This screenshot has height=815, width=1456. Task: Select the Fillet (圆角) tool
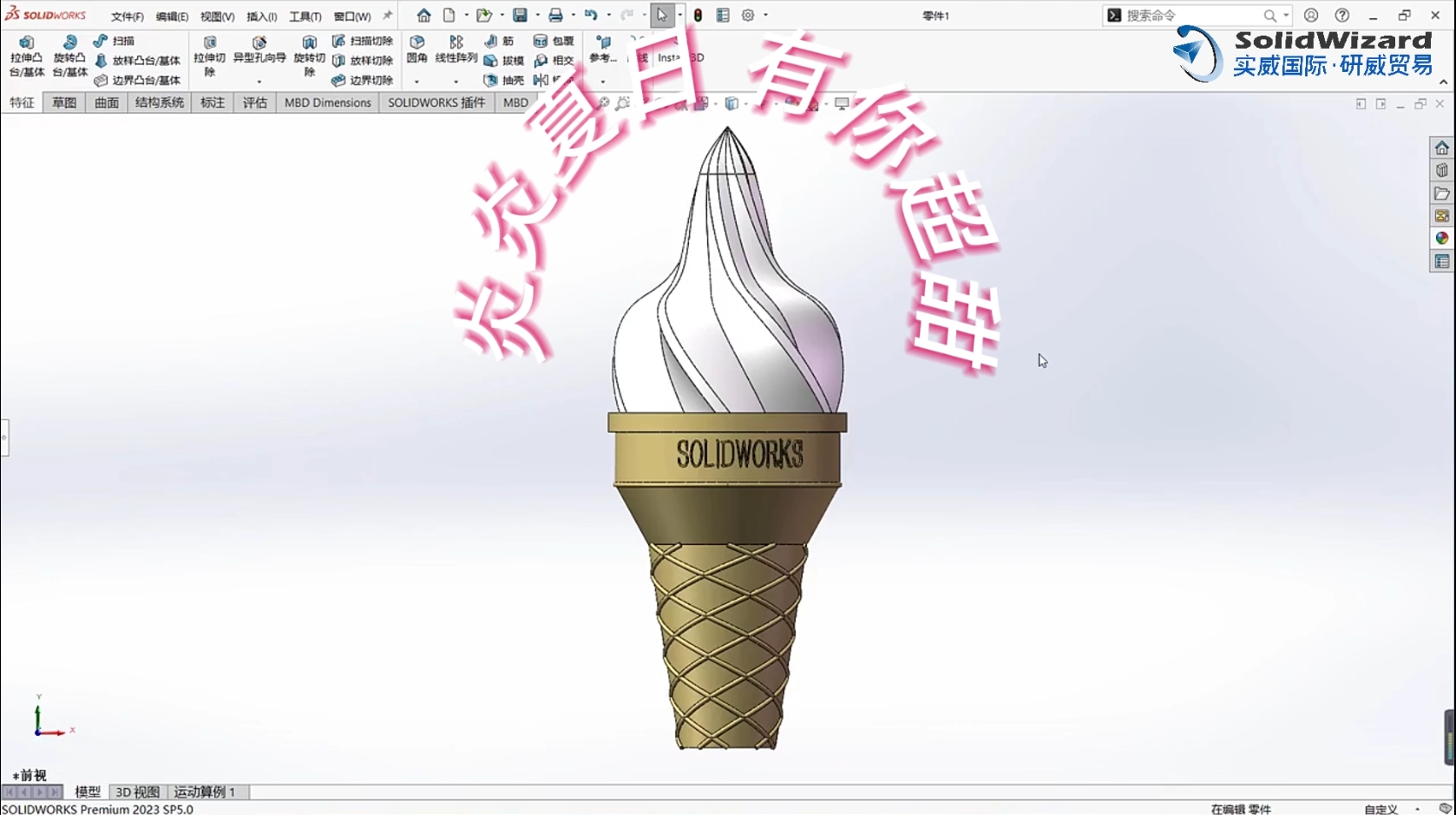pyautogui.click(x=417, y=49)
